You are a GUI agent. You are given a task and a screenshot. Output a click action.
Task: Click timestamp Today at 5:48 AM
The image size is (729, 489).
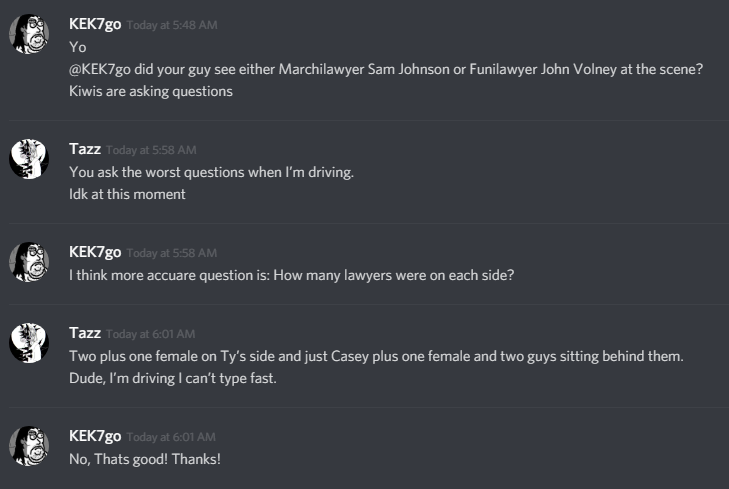point(172,25)
